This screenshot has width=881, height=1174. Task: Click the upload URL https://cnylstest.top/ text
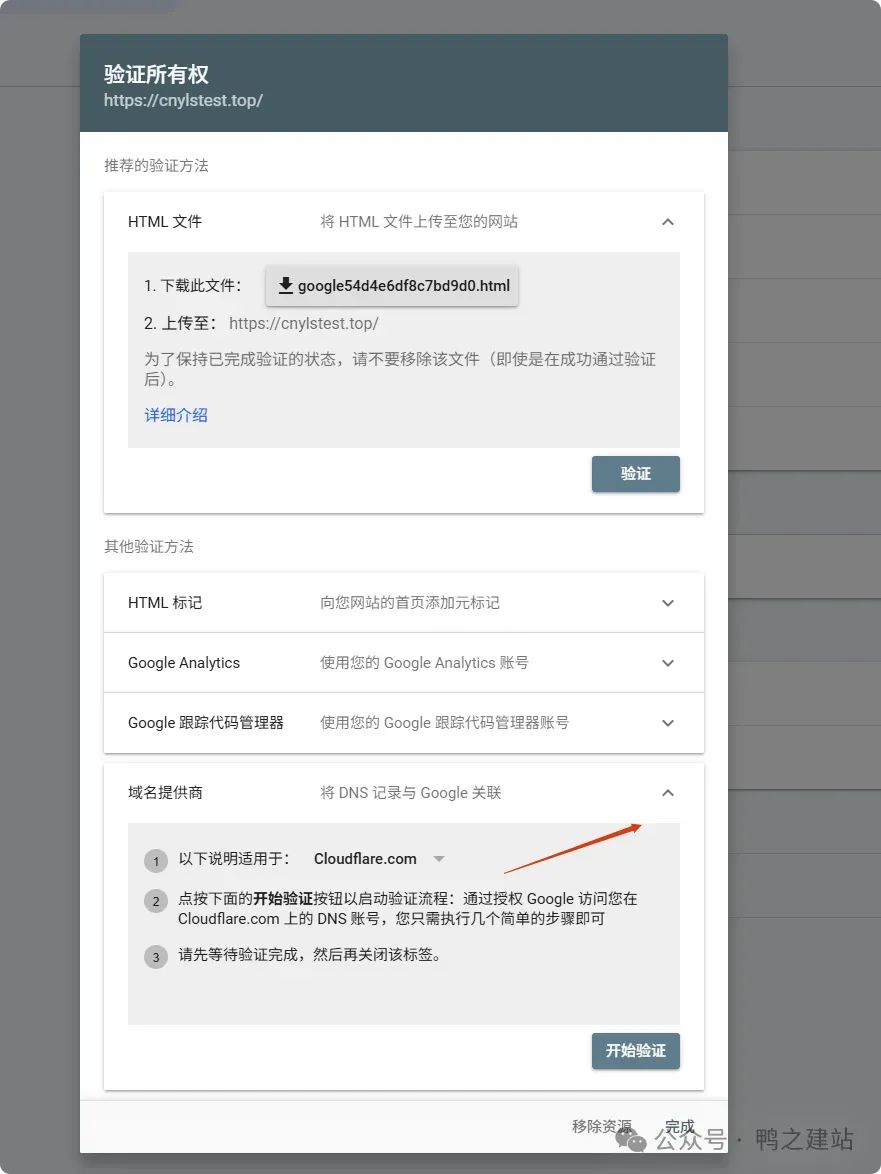click(303, 323)
